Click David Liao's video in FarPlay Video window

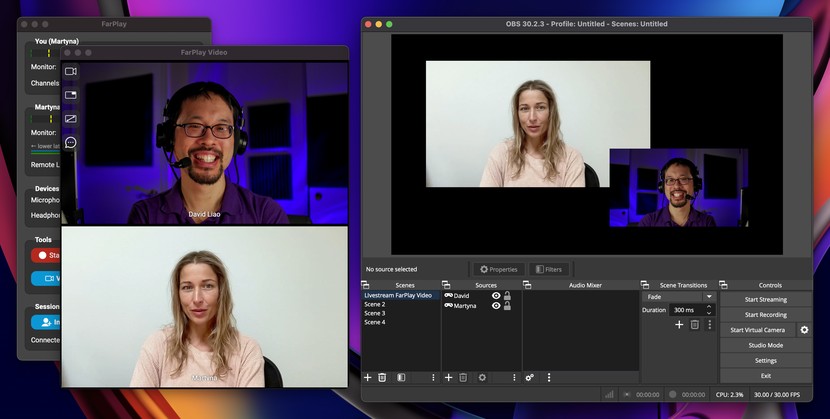pyautogui.click(x=205, y=143)
